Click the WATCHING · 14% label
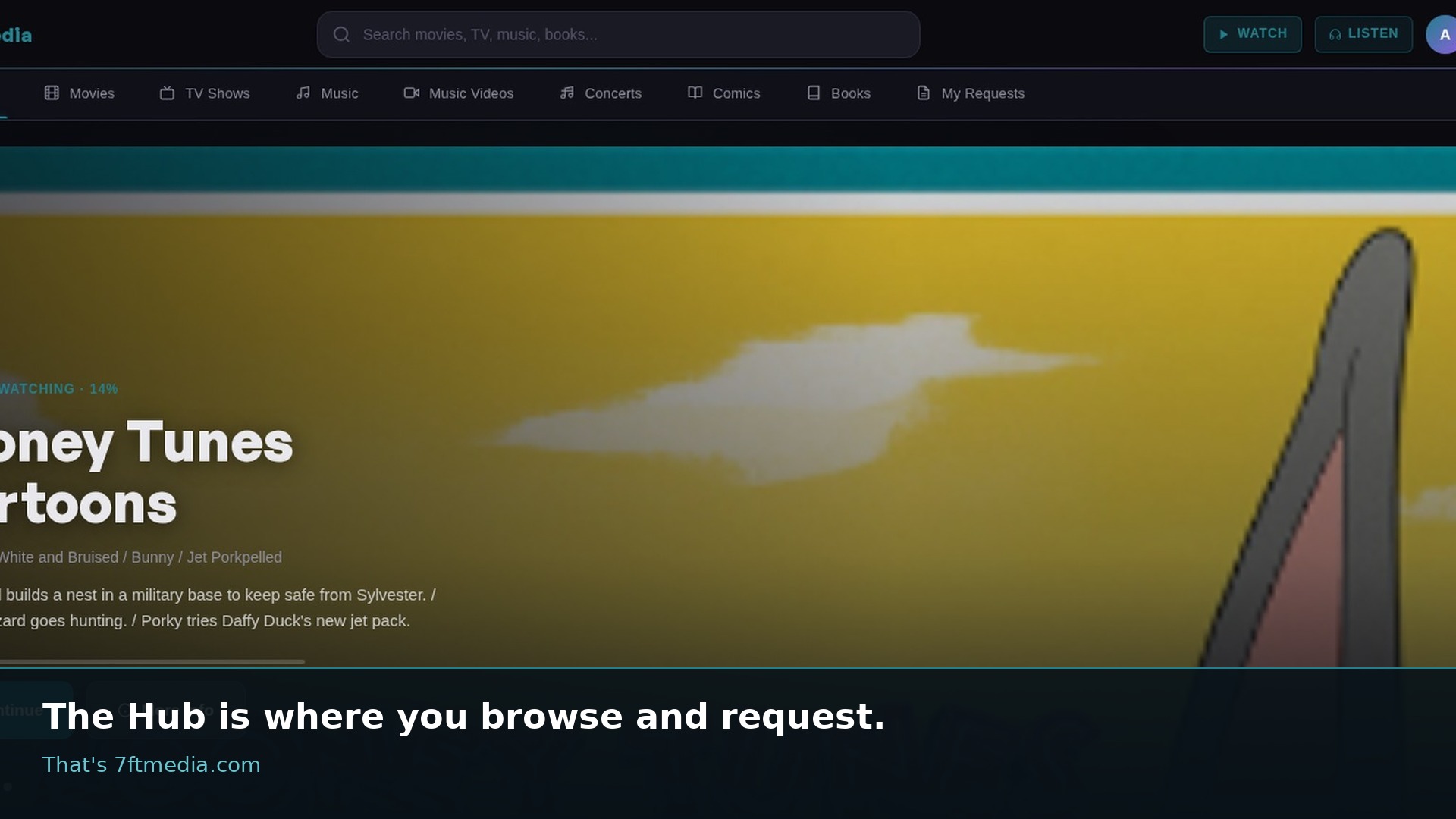Screen dimensions: 1456x819 click(59, 389)
